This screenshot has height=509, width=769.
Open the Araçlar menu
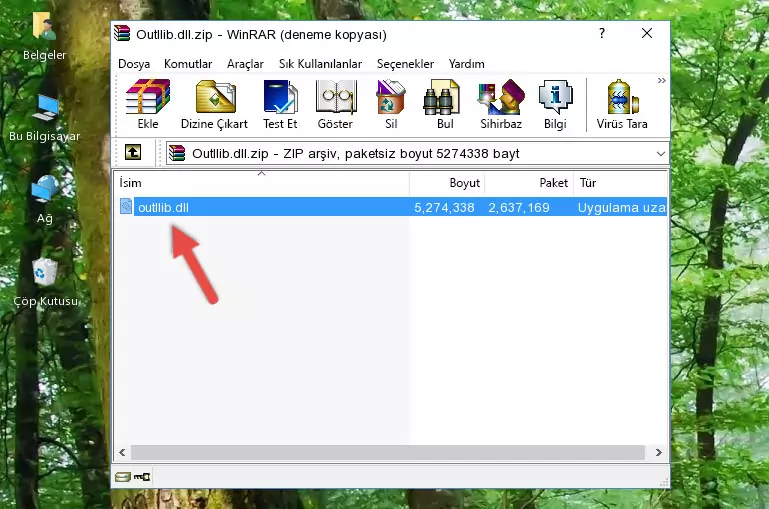[x=245, y=64]
